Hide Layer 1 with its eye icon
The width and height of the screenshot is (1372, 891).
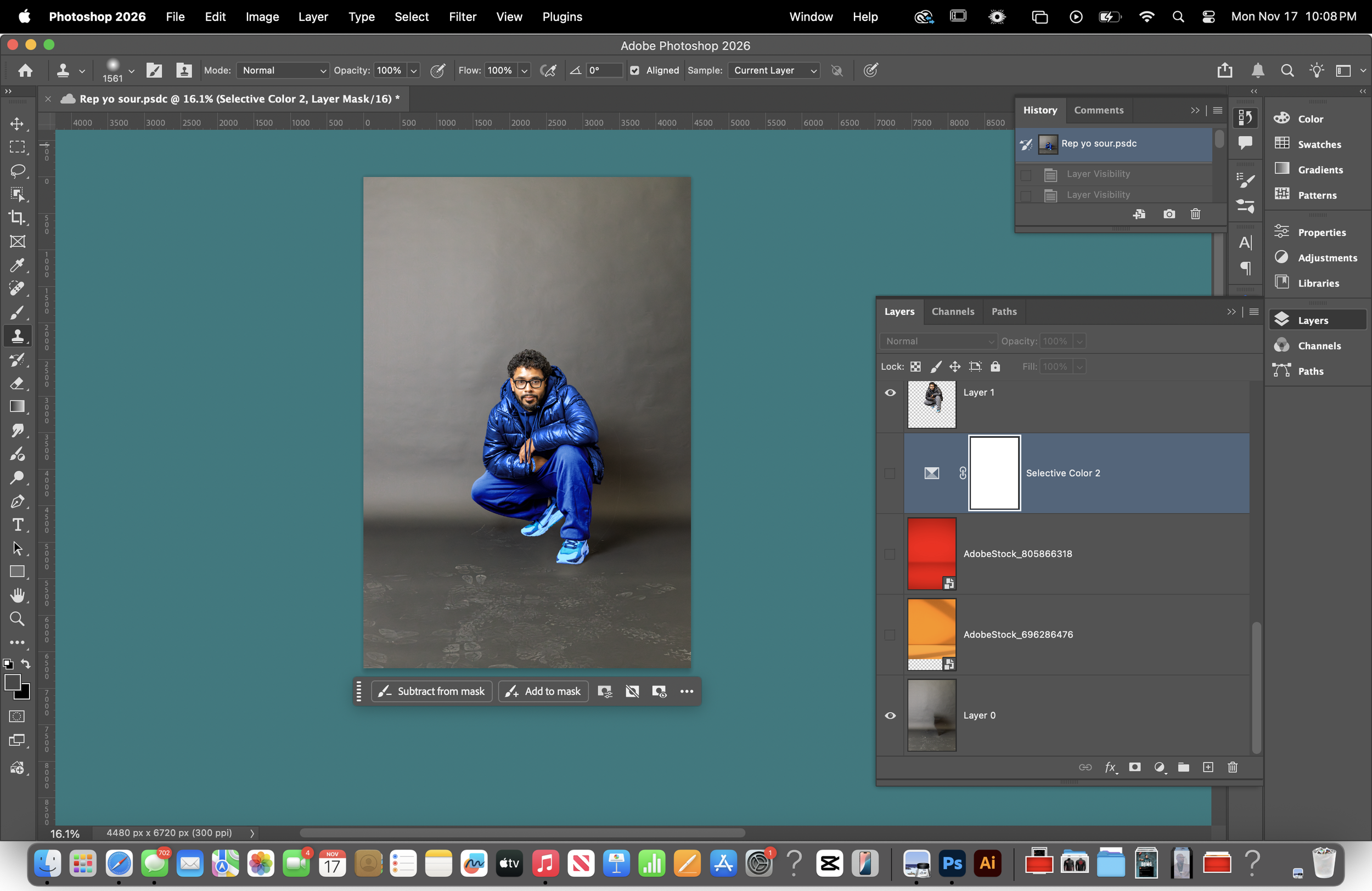(x=890, y=393)
